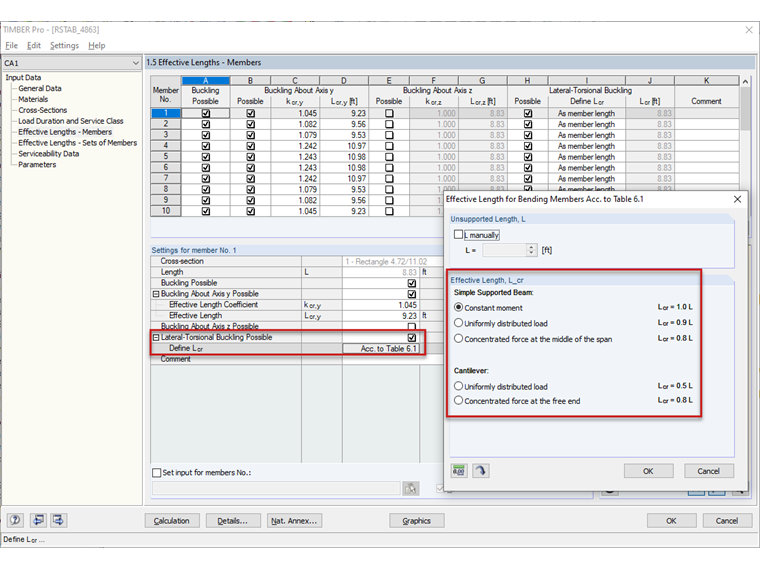Select Effective Lengths - Members tree item

[x=65, y=132]
